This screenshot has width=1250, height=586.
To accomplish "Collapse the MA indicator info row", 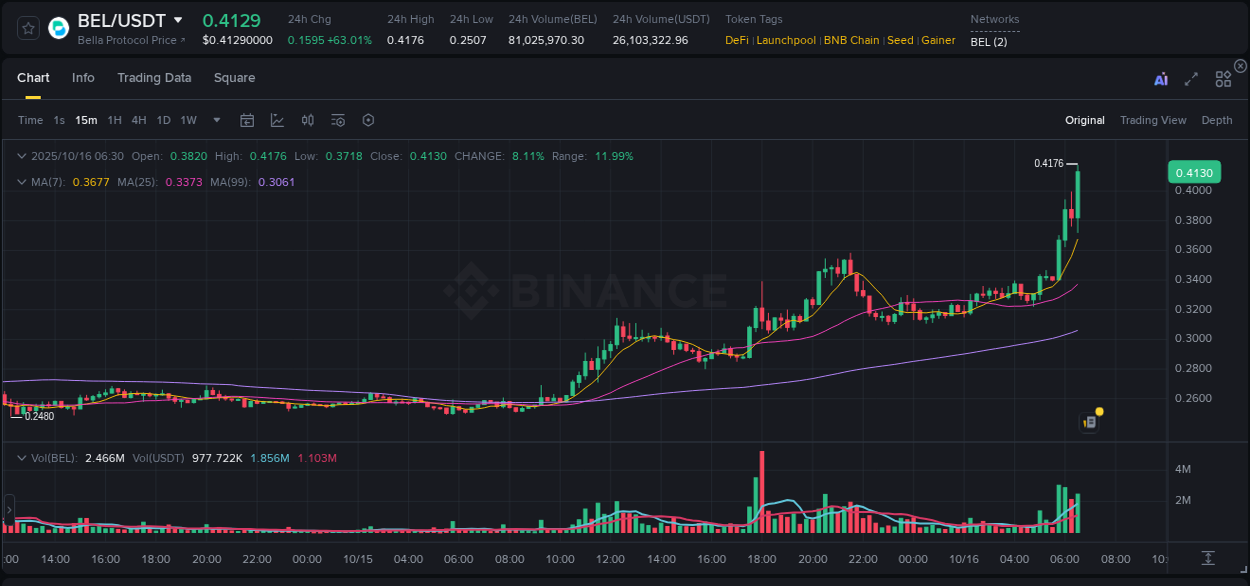I will click(22, 182).
